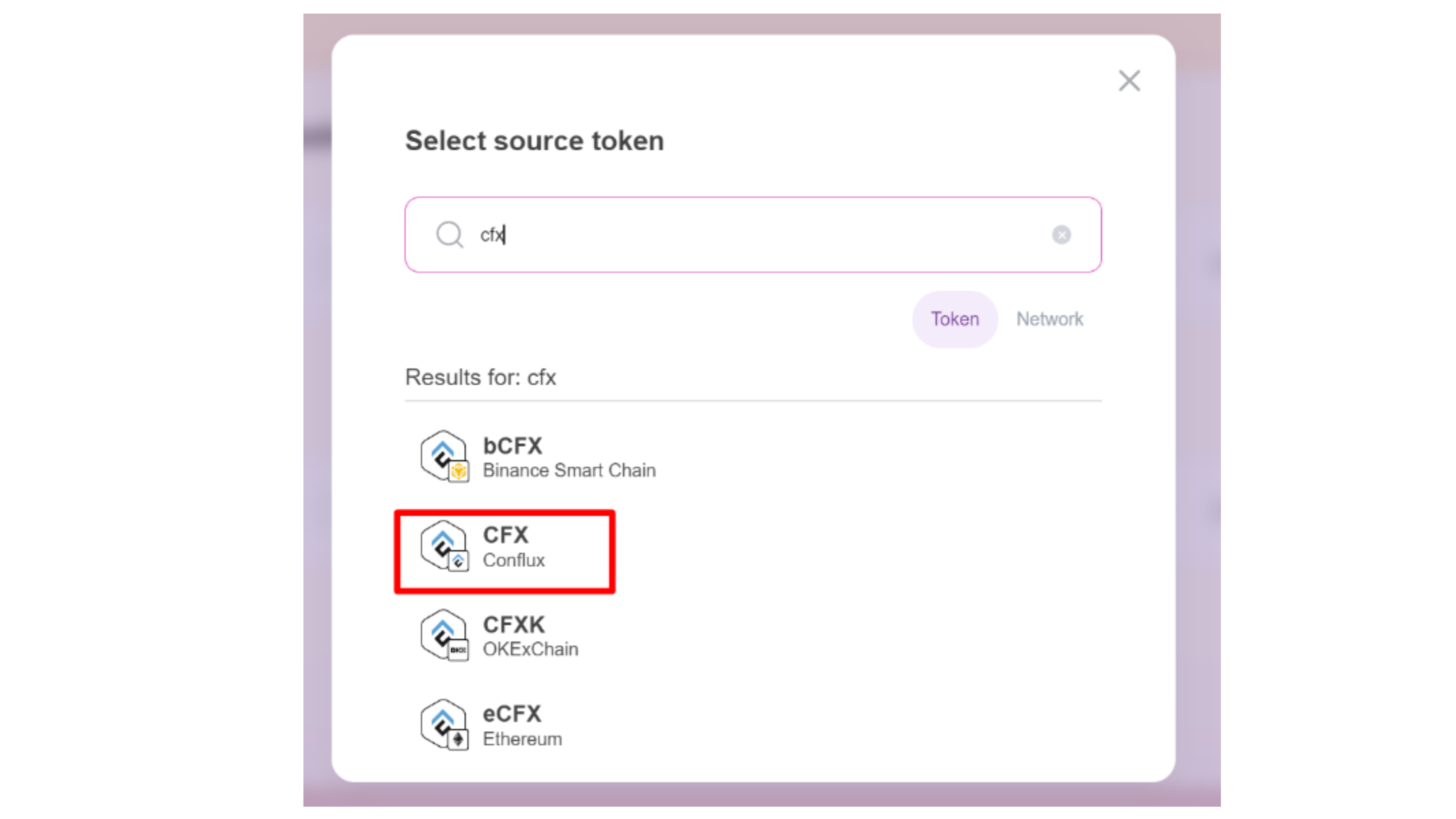Choose the OKExChain network label

coord(530,649)
